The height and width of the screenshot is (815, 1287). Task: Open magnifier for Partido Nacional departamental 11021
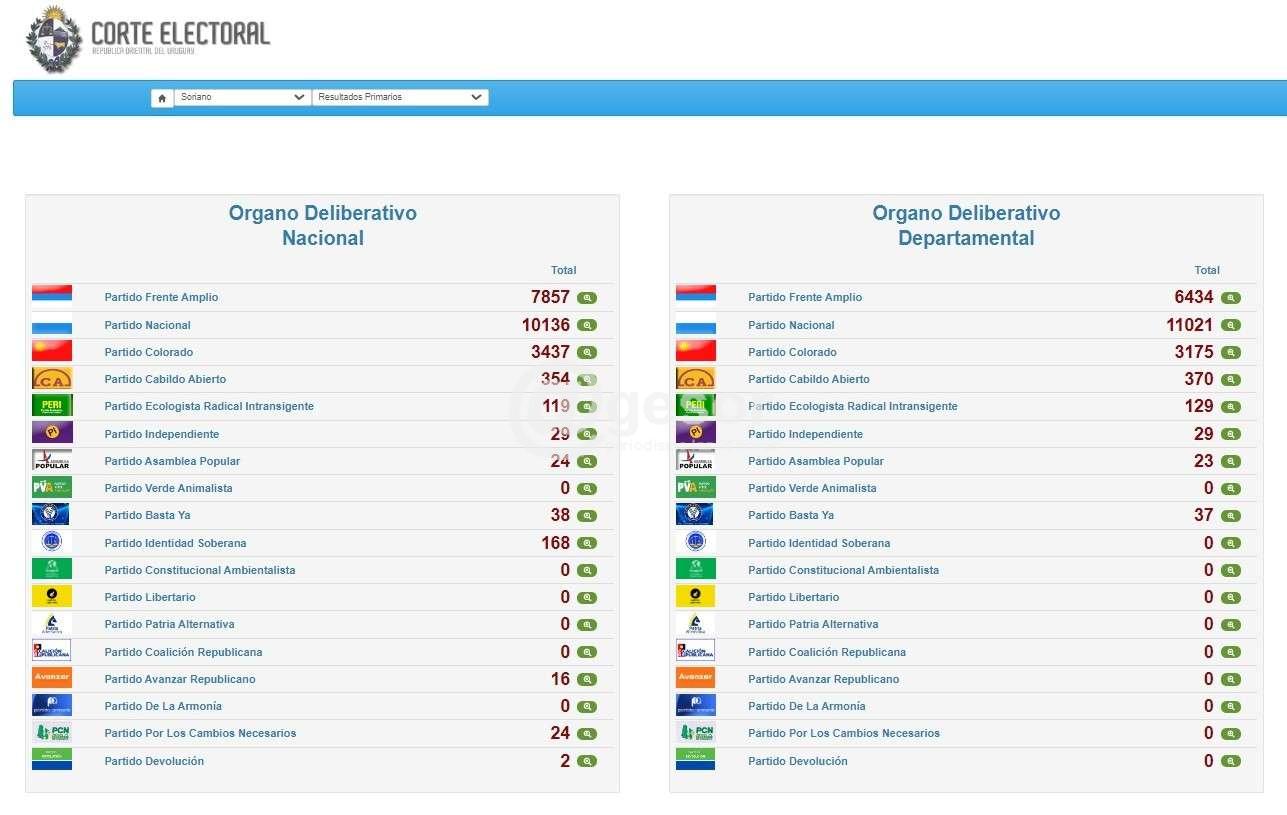[x=1230, y=326]
